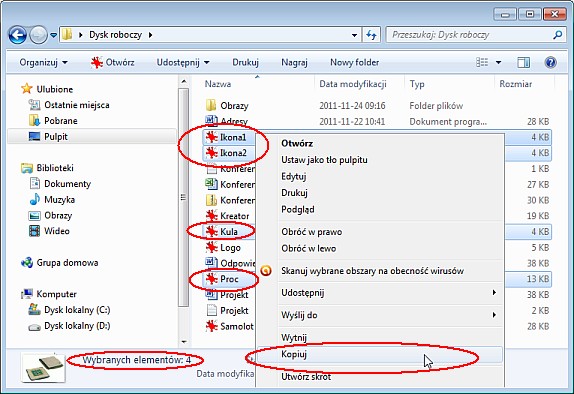Select Ulubione in navigation pane
Image resolution: width=574 pixels, height=394 pixels.
coord(47,89)
